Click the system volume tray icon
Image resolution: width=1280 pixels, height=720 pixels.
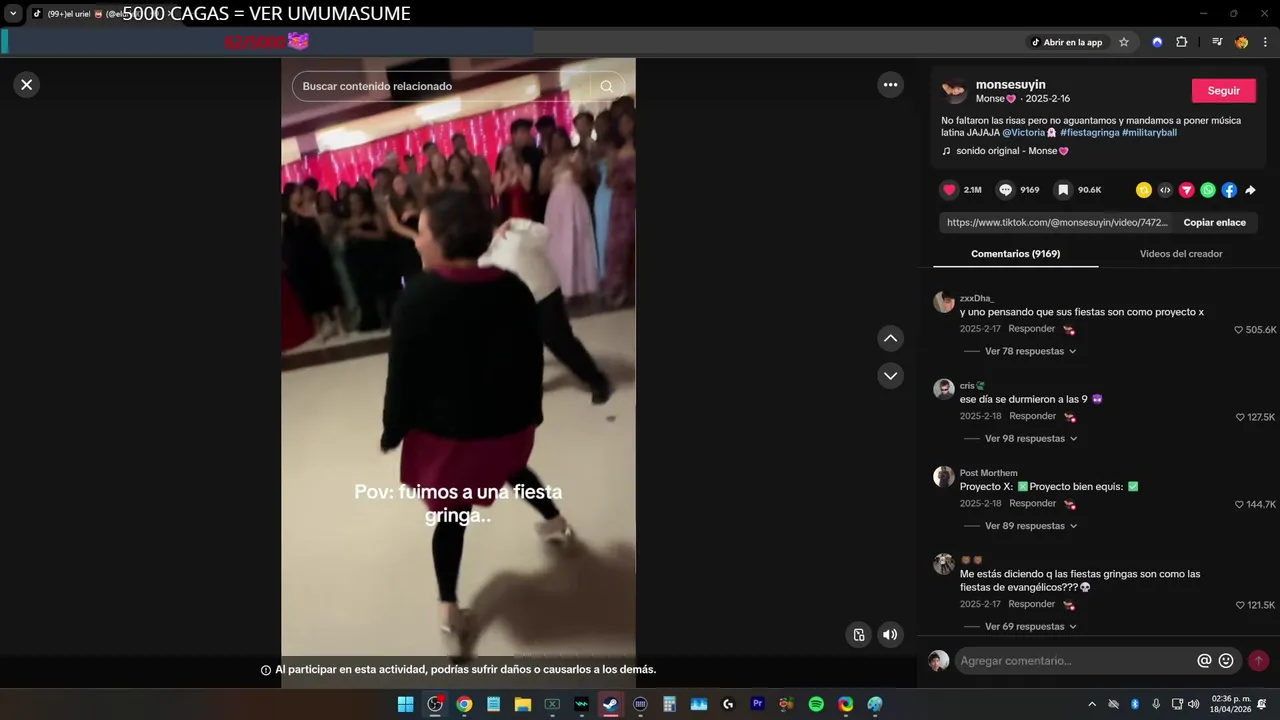coord(1193,704)
